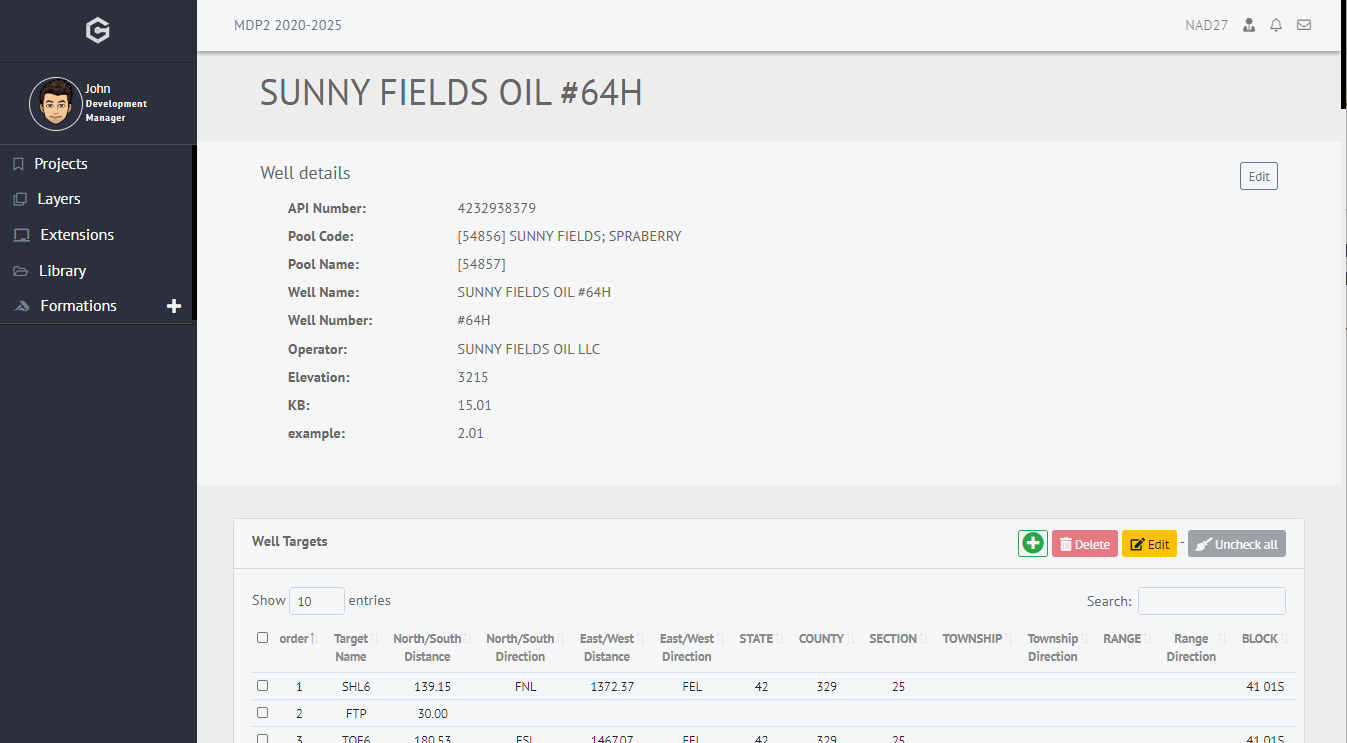Click the Edit button in Well details

1258,176
